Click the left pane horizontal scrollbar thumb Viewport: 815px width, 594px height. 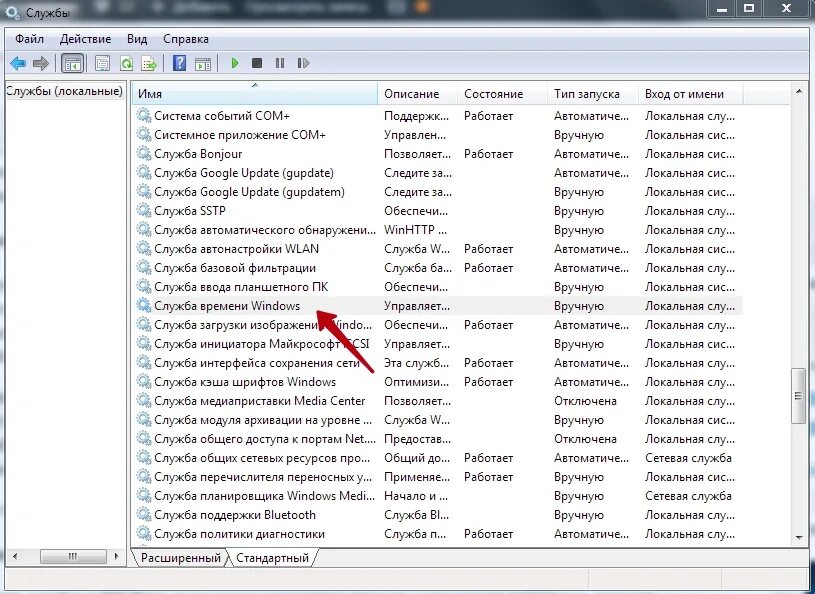coord(73,557)
